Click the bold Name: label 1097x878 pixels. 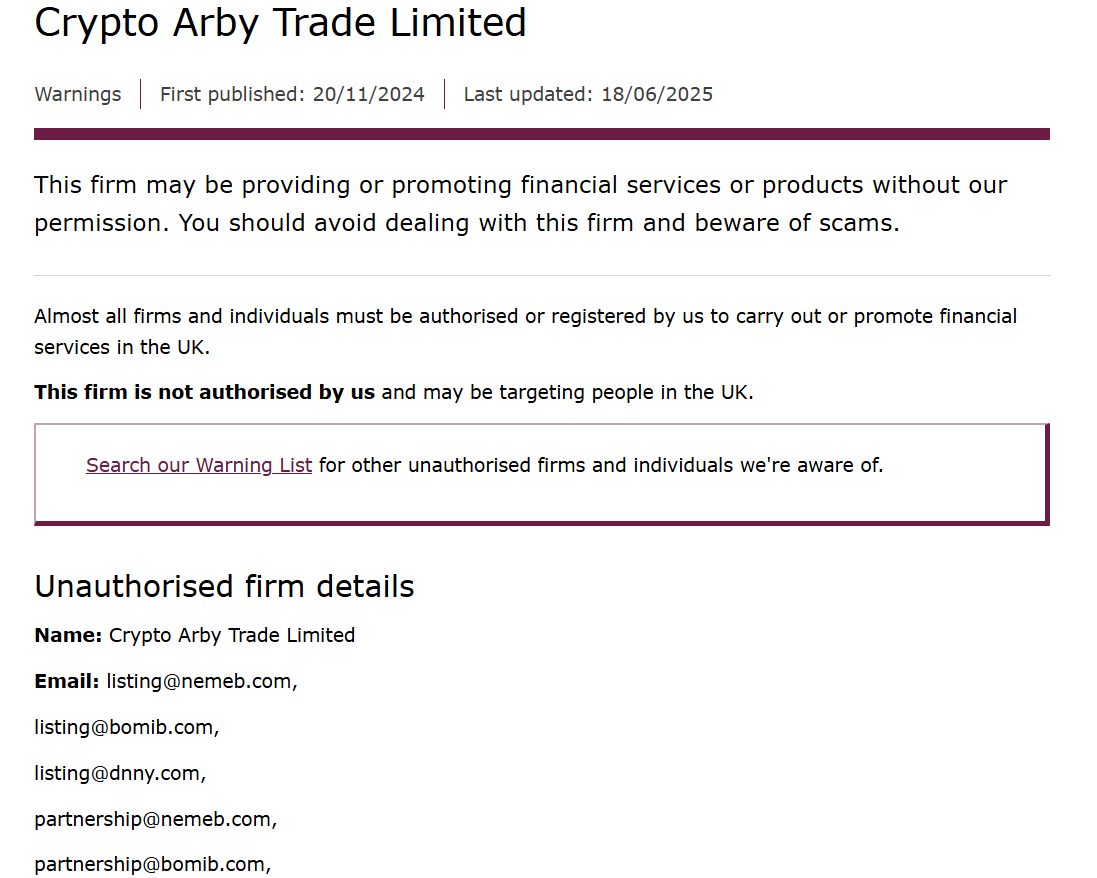click(x=69, y=635)
